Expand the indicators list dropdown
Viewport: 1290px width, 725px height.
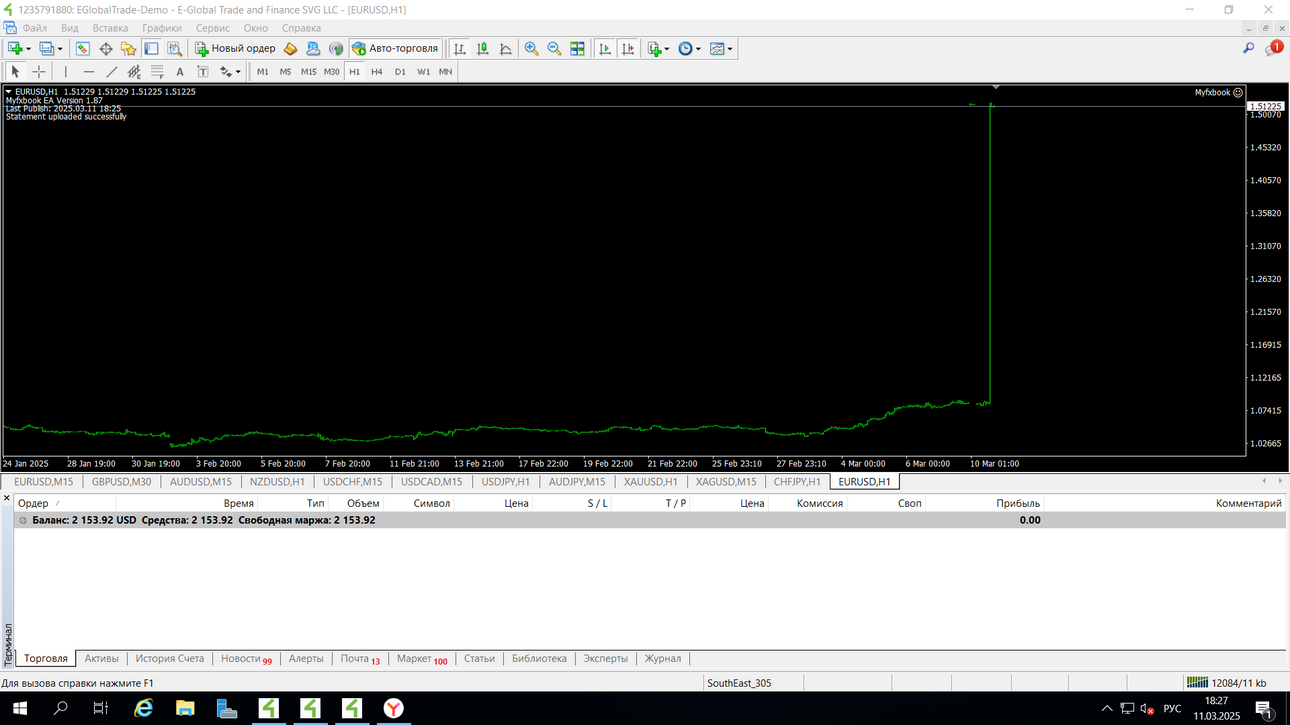click(x=666, y=48)
